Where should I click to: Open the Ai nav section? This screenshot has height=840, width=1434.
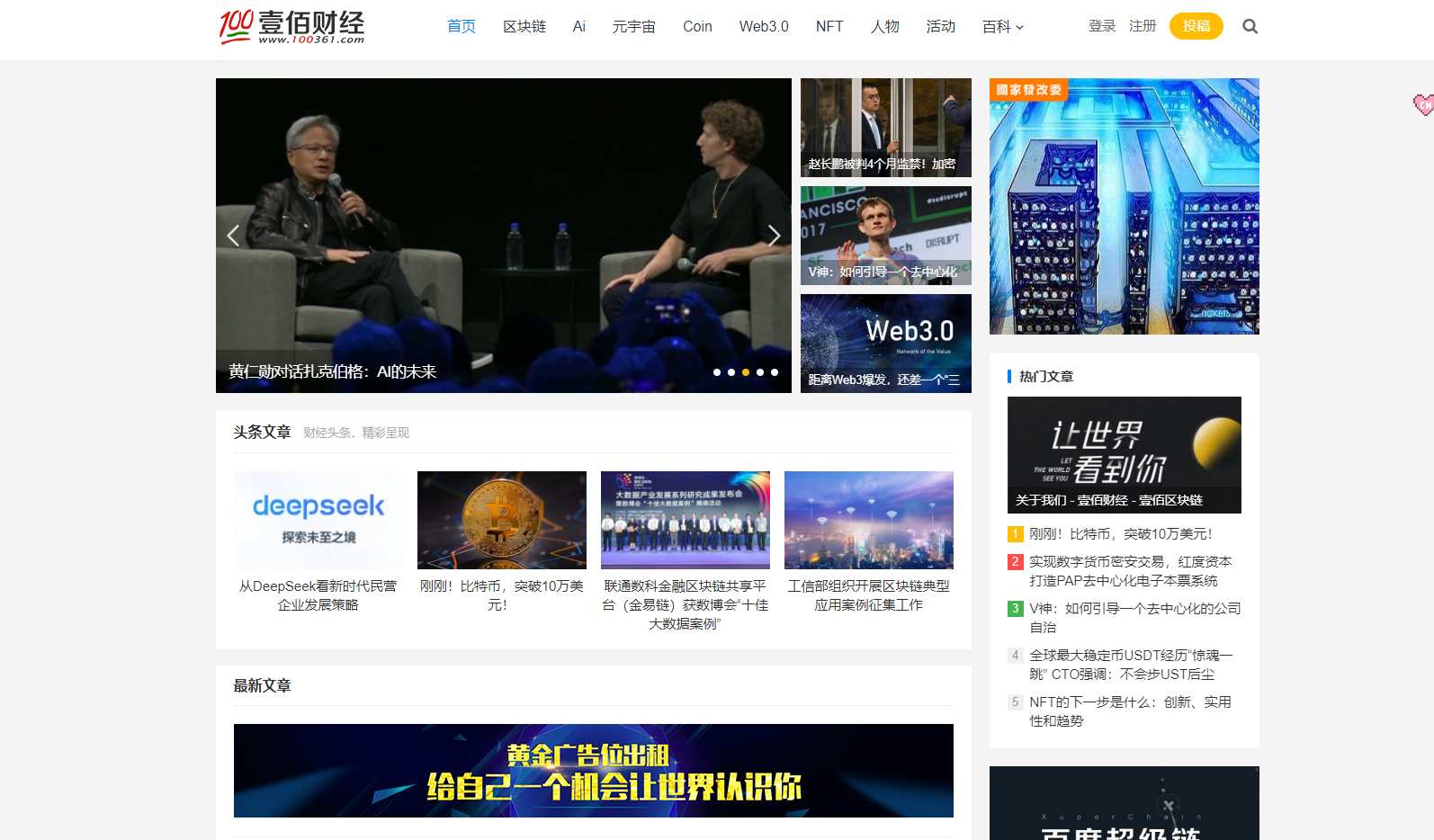tap(579, 27)
